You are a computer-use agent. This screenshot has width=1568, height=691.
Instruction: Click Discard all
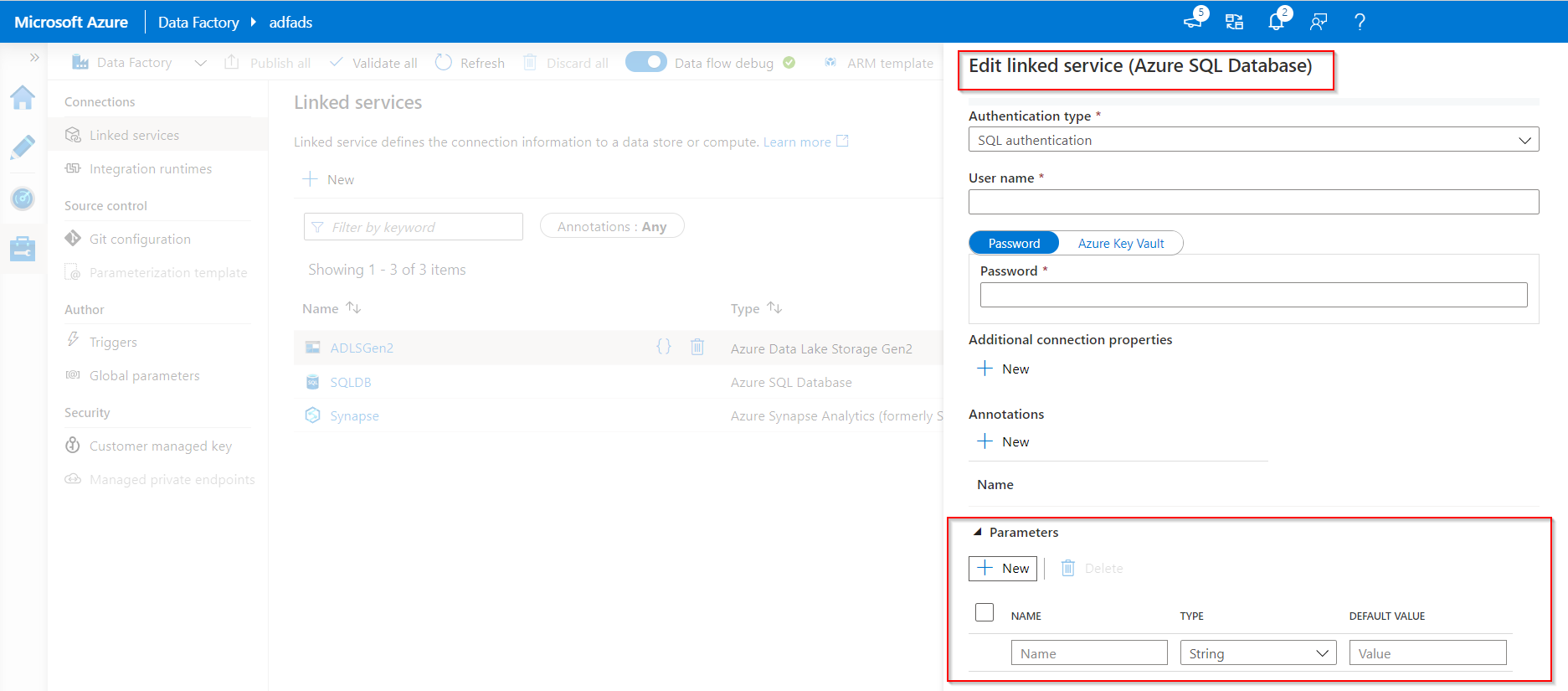tap(566, 63)
